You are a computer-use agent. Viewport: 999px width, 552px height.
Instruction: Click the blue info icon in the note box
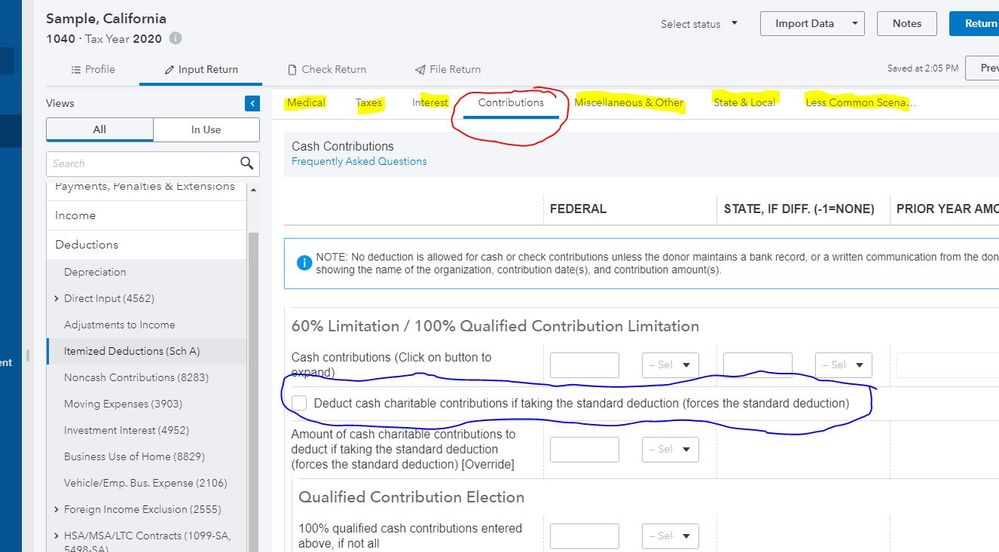[x=304, y=263]
